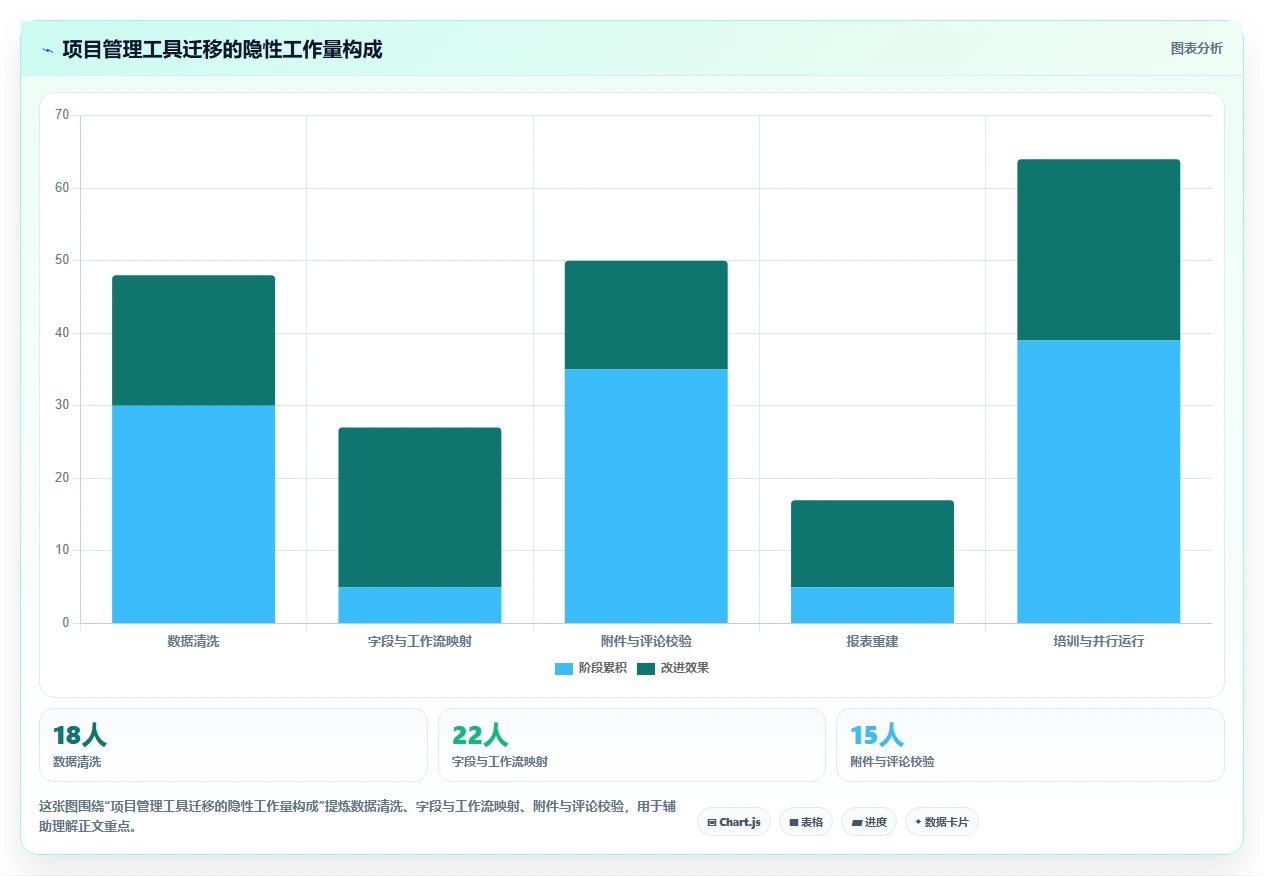The height and width of the screenshot is (876, 1264).
Task: Toggle the 改进效果 legend entry
Action: pyautogui.click(x=673, y=668)
